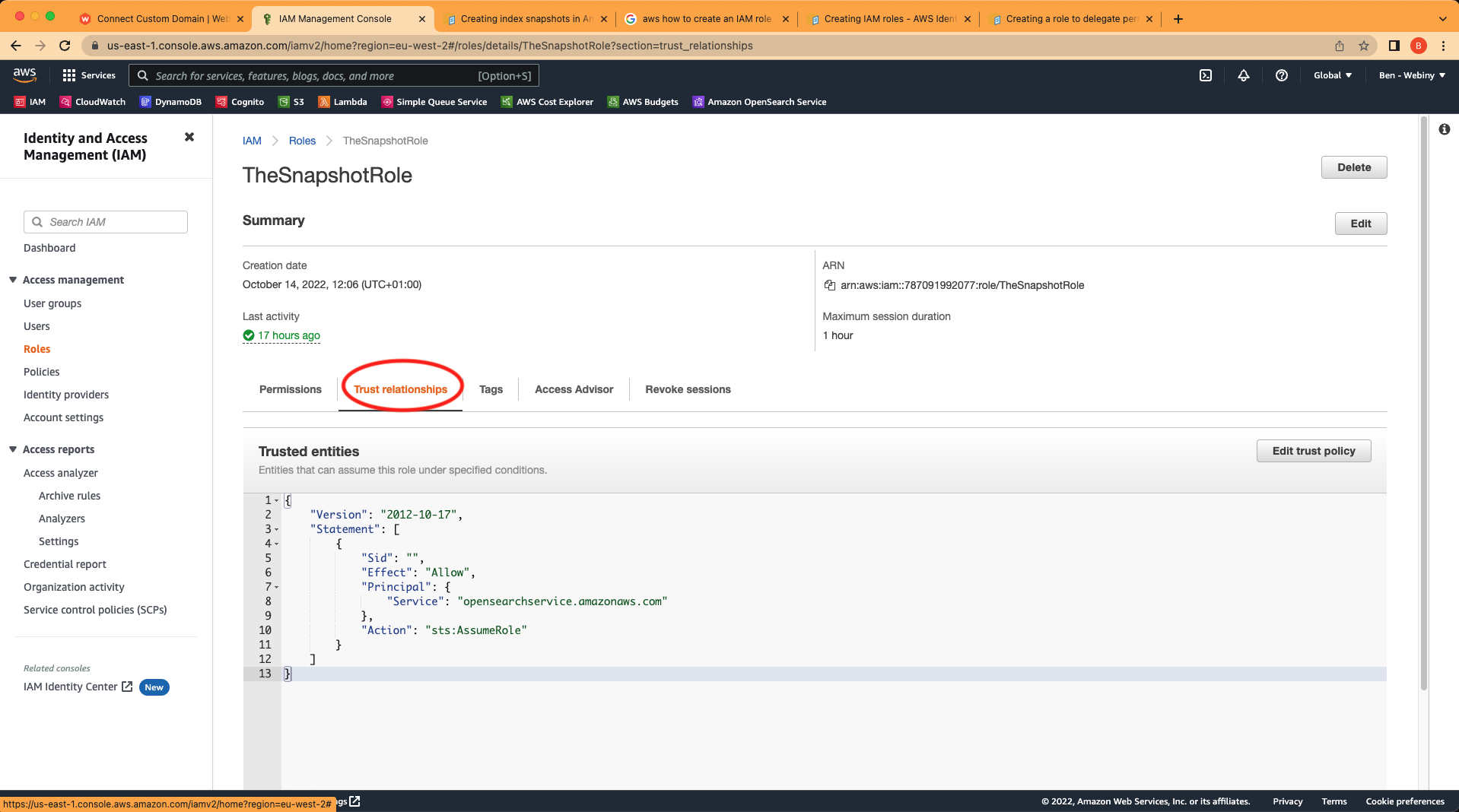1459x812 pixels.
Task: Open the Amazon OpenSearch Service bookmark
Action: [x=759, y=101]
